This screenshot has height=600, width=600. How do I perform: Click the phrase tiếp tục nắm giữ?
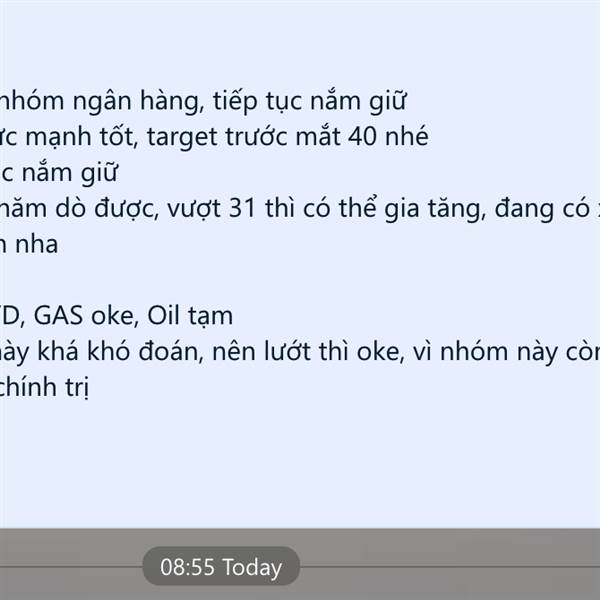(x=309, y=101)
